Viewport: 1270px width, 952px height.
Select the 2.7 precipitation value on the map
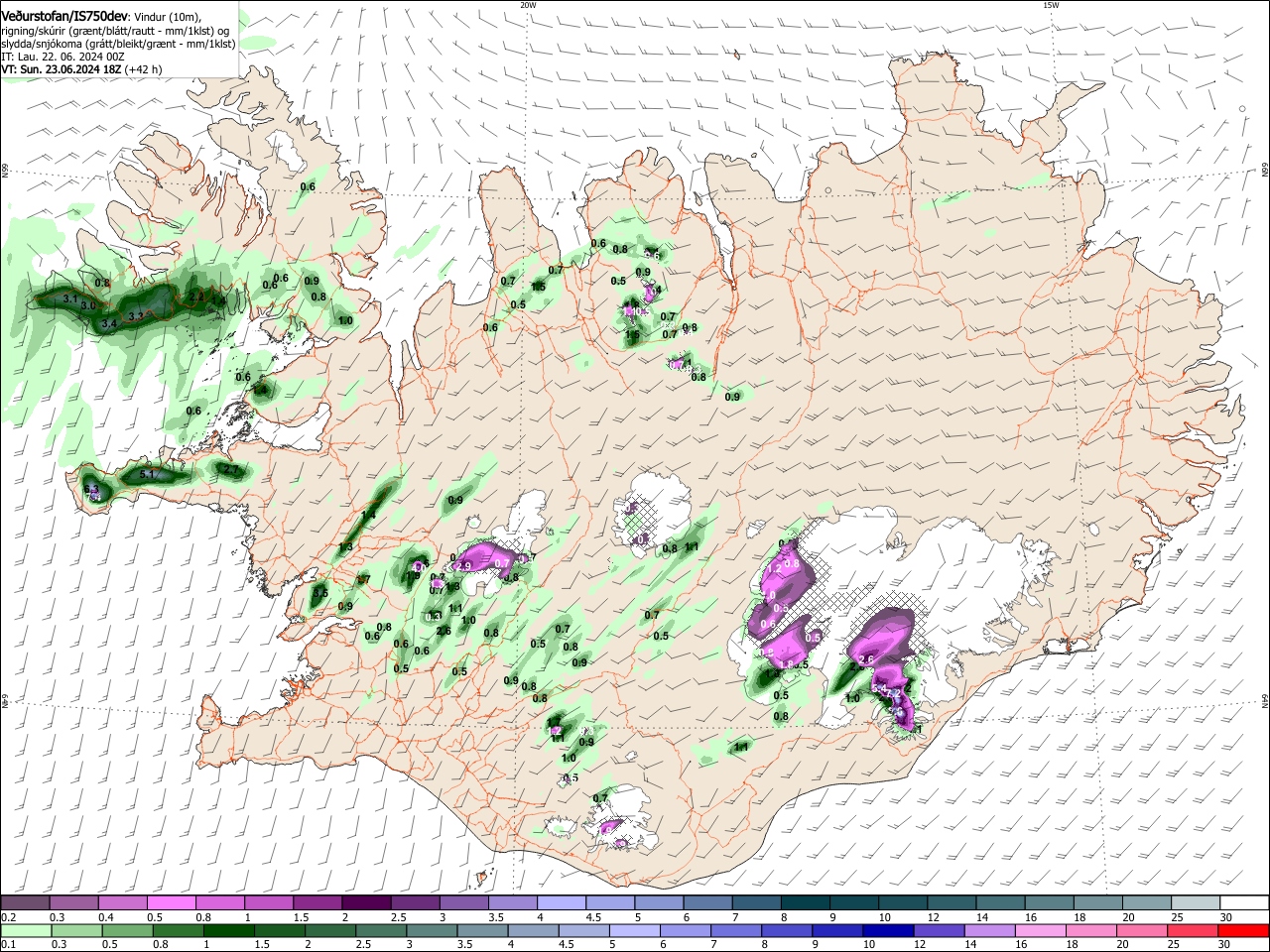click(231, 469)
